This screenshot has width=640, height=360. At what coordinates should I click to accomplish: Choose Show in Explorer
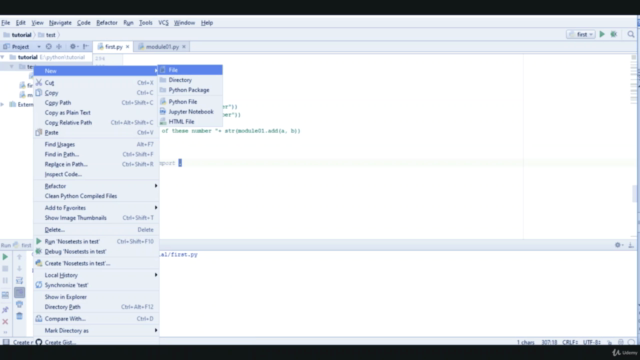coord(96,297)
